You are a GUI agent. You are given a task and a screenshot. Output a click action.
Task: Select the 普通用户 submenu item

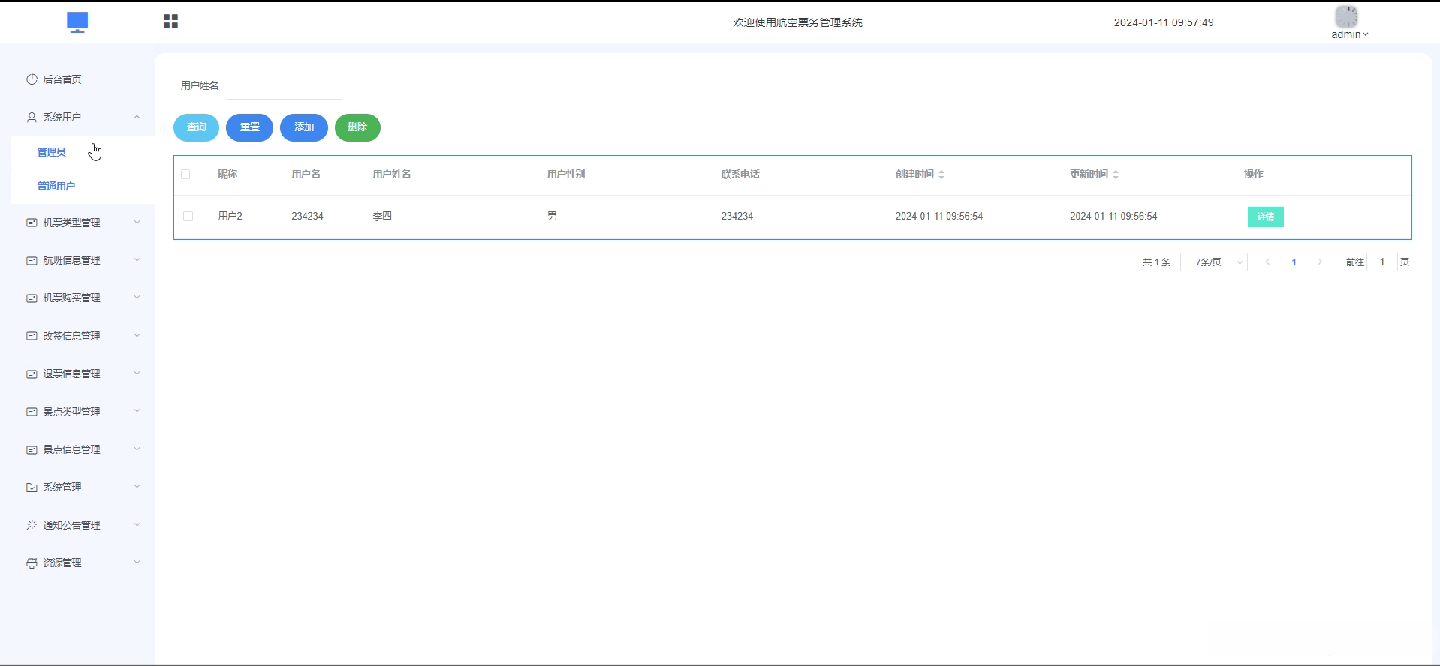pos(56,186)
